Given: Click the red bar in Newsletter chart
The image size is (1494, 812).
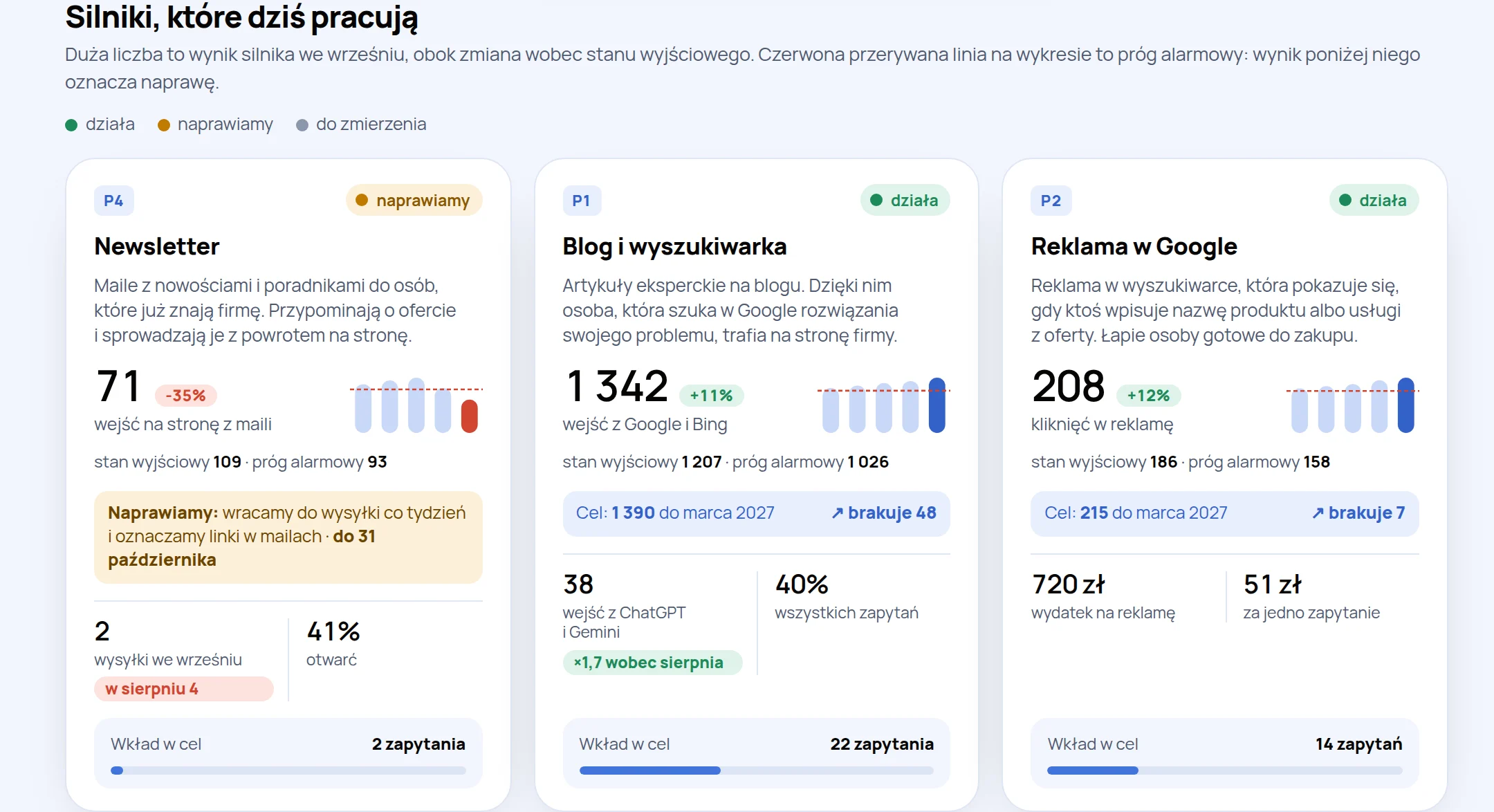Looking at the screenshot, I should tap(470, 416).
